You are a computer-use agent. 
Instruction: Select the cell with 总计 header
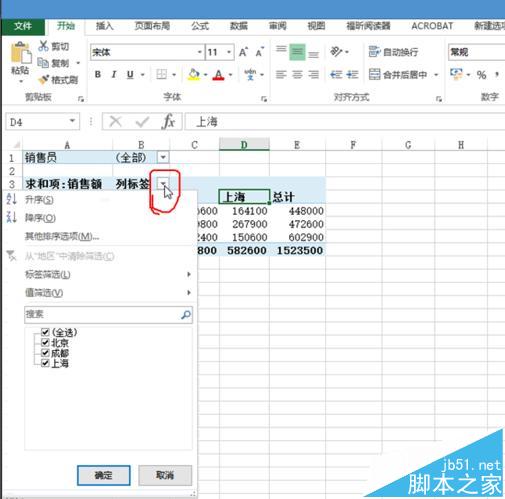click(297, 197)
